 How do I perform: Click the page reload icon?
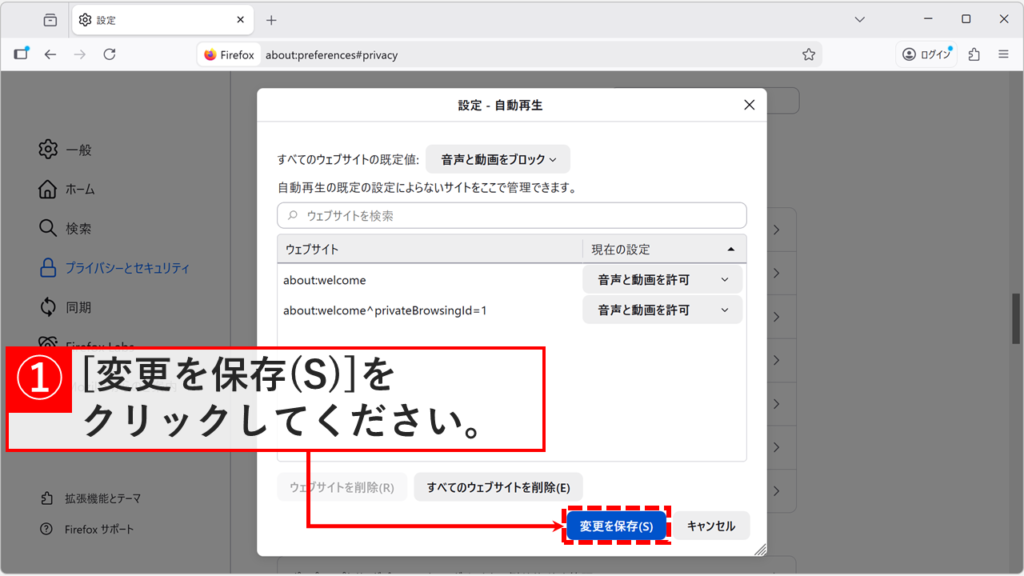click(x=109, y=55)
